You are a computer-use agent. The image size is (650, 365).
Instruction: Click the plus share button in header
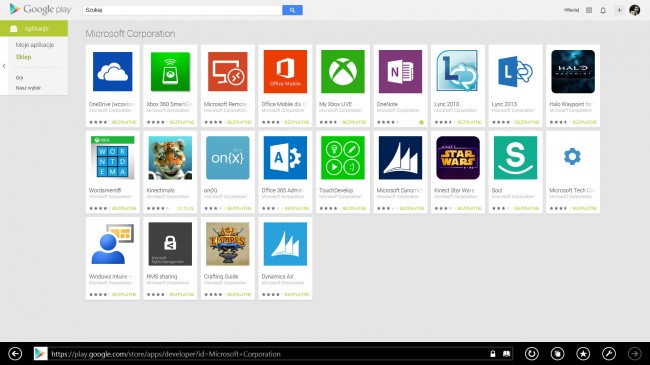coord(619,10)
